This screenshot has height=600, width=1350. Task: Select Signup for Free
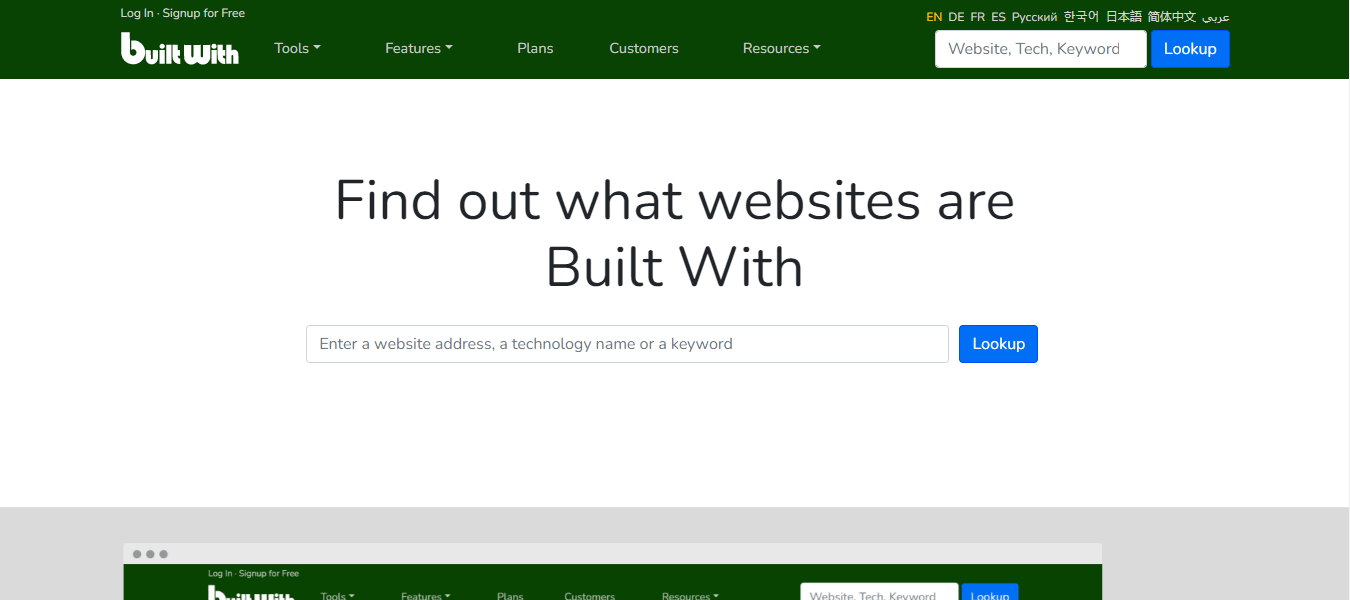tap(203, 13)
